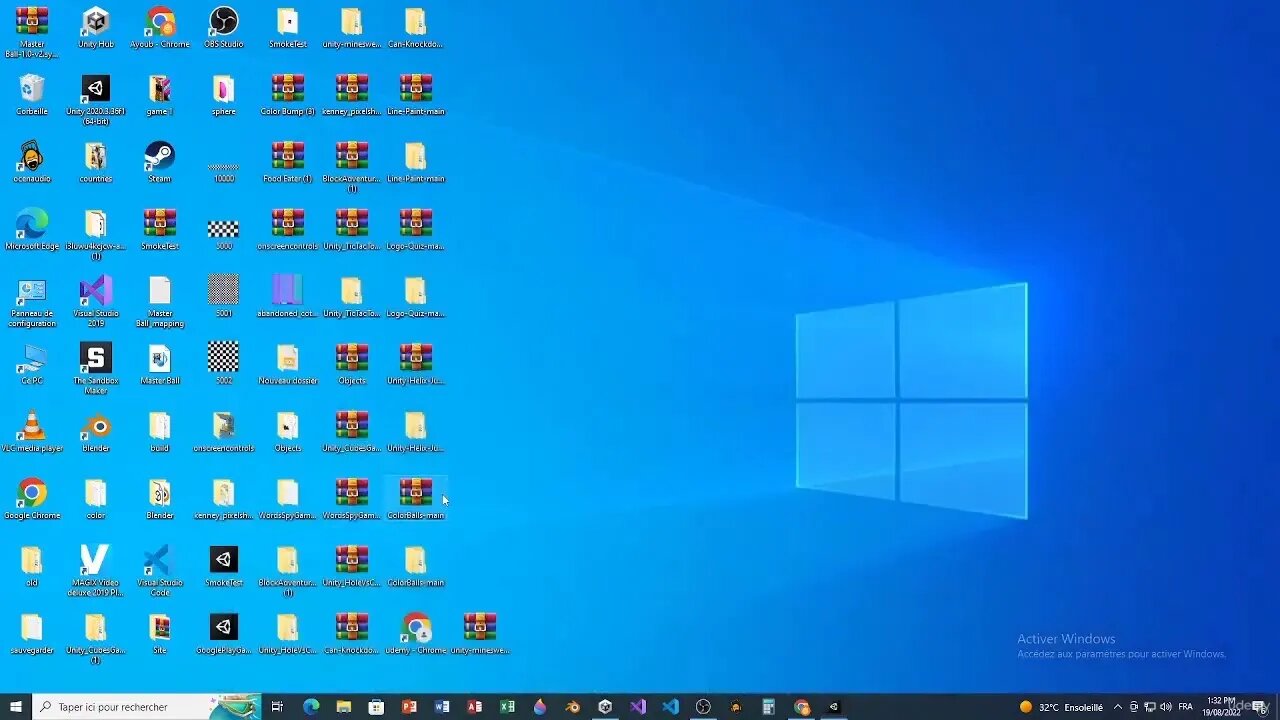Select the game 1 folder
This screenshot has height=720, width=1280.
pos(160,95)
